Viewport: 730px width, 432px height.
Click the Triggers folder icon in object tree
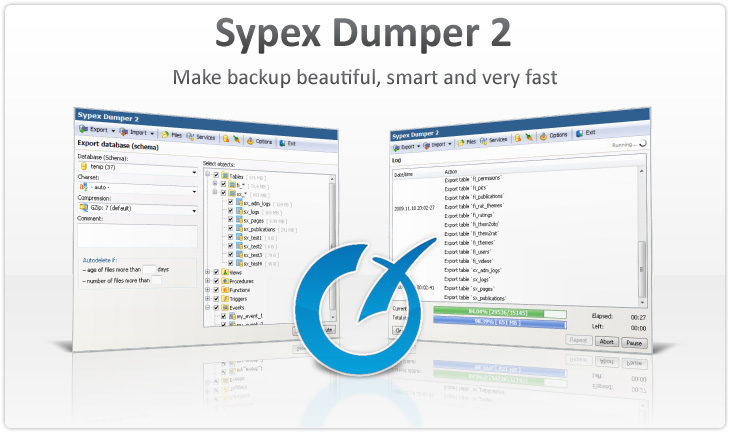pos(225,298)
